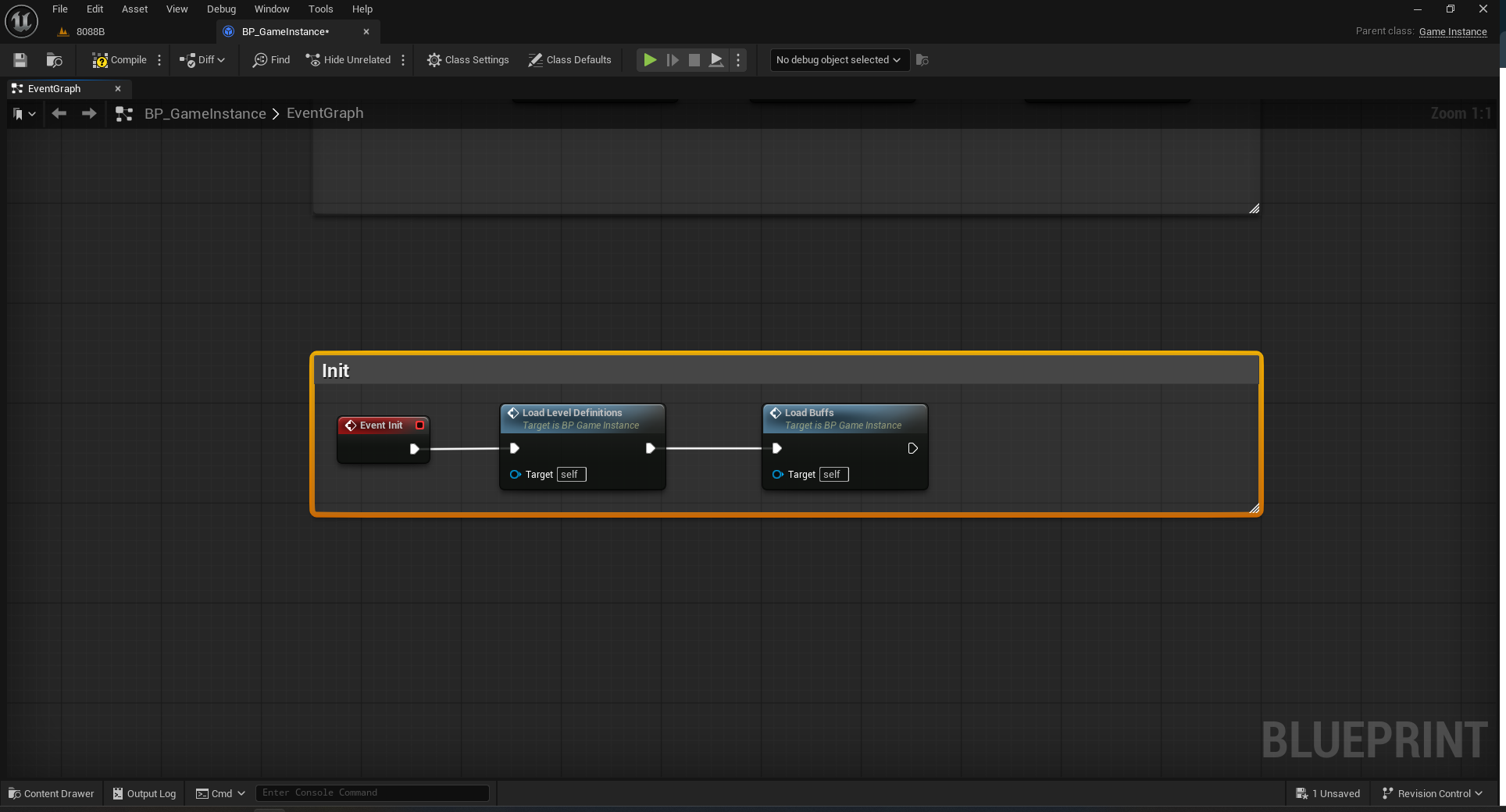Screen dimensions: 1506x812
Task: Compile the blueprint
Action: point(119,60)
